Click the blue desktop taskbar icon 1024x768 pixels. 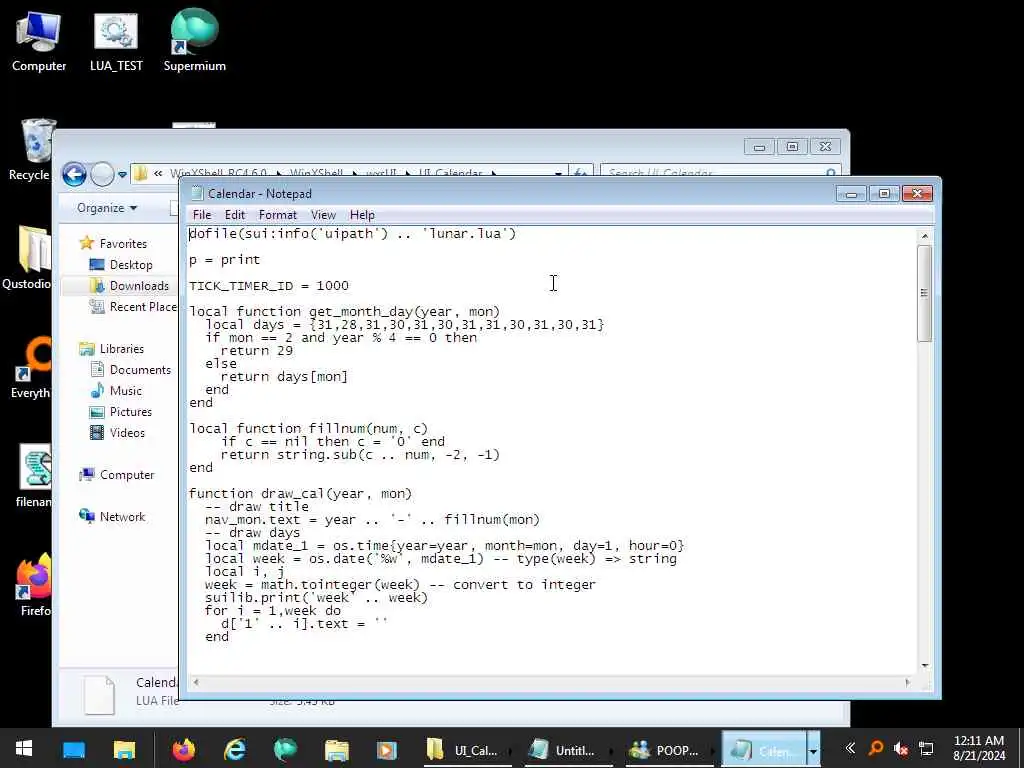(x=74, y=749)
